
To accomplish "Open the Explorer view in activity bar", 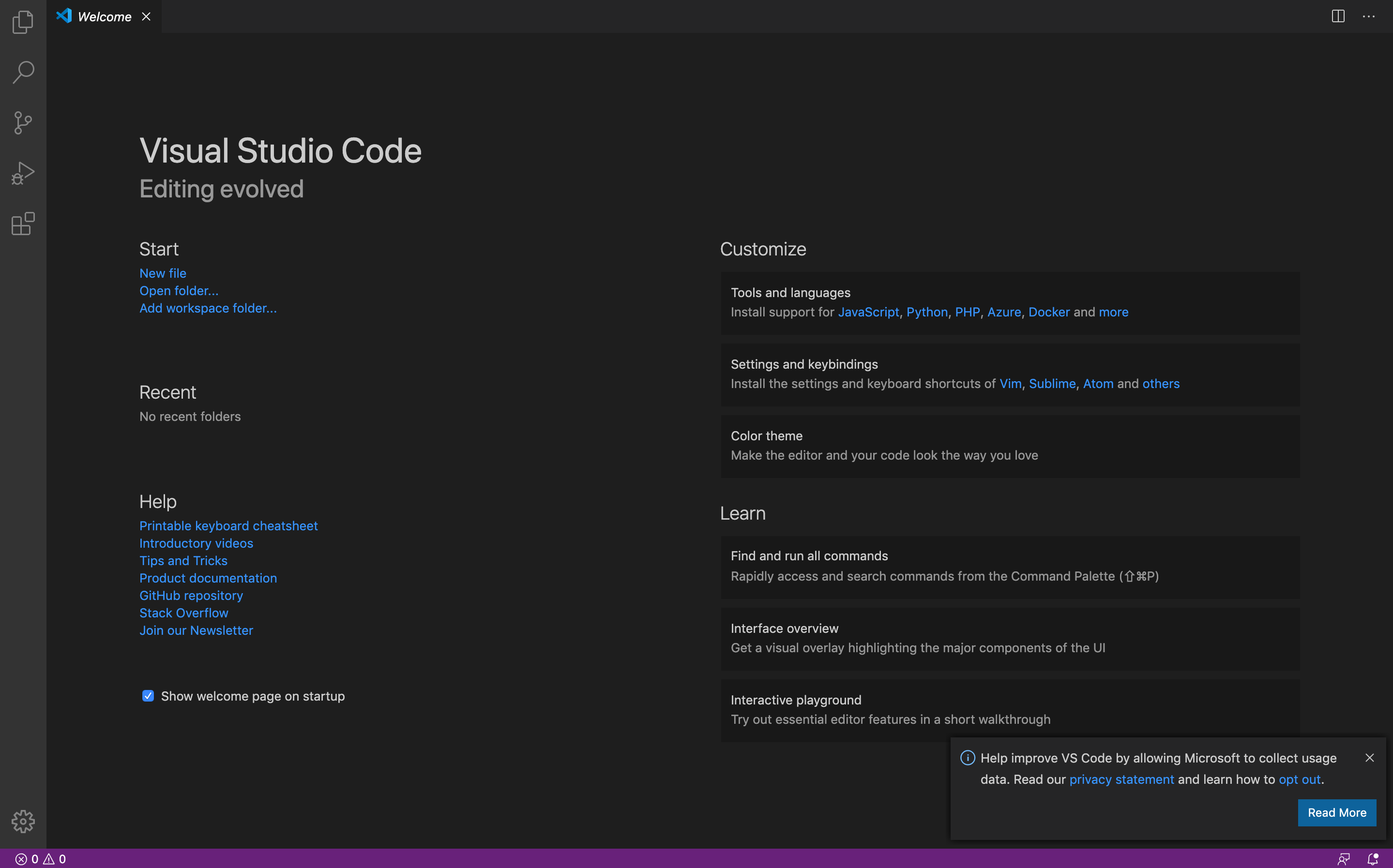I will (x=23, y=22).
